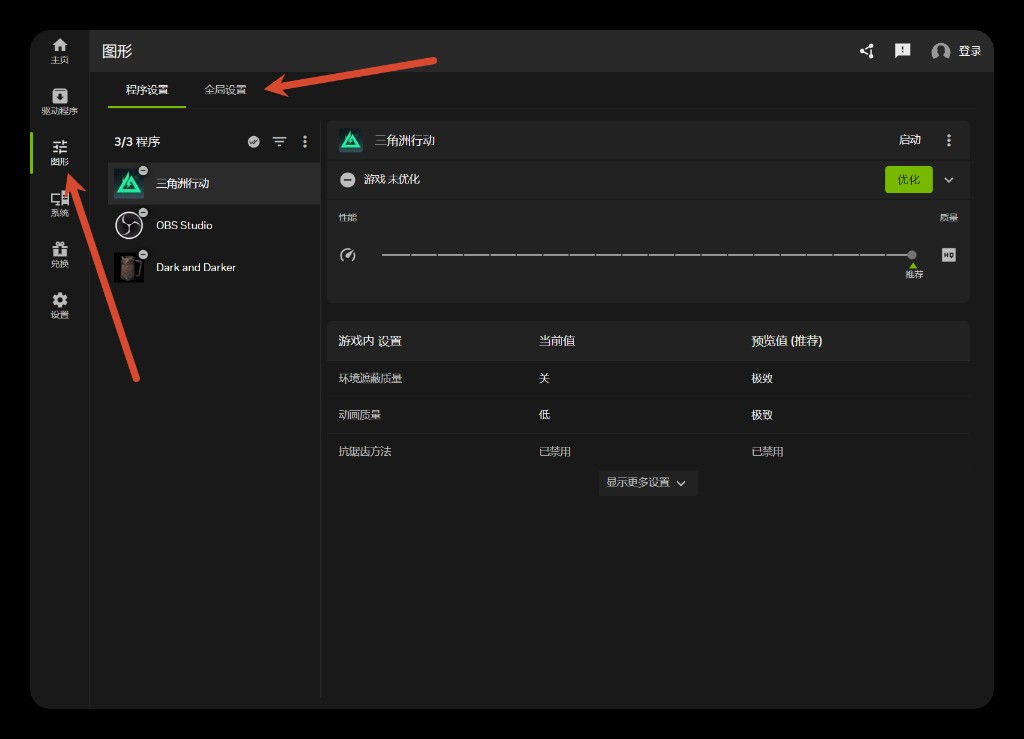Click the 环境遮蔽质量 setting row
This screenshot has width=1024, height=739.
pos(648,379)
